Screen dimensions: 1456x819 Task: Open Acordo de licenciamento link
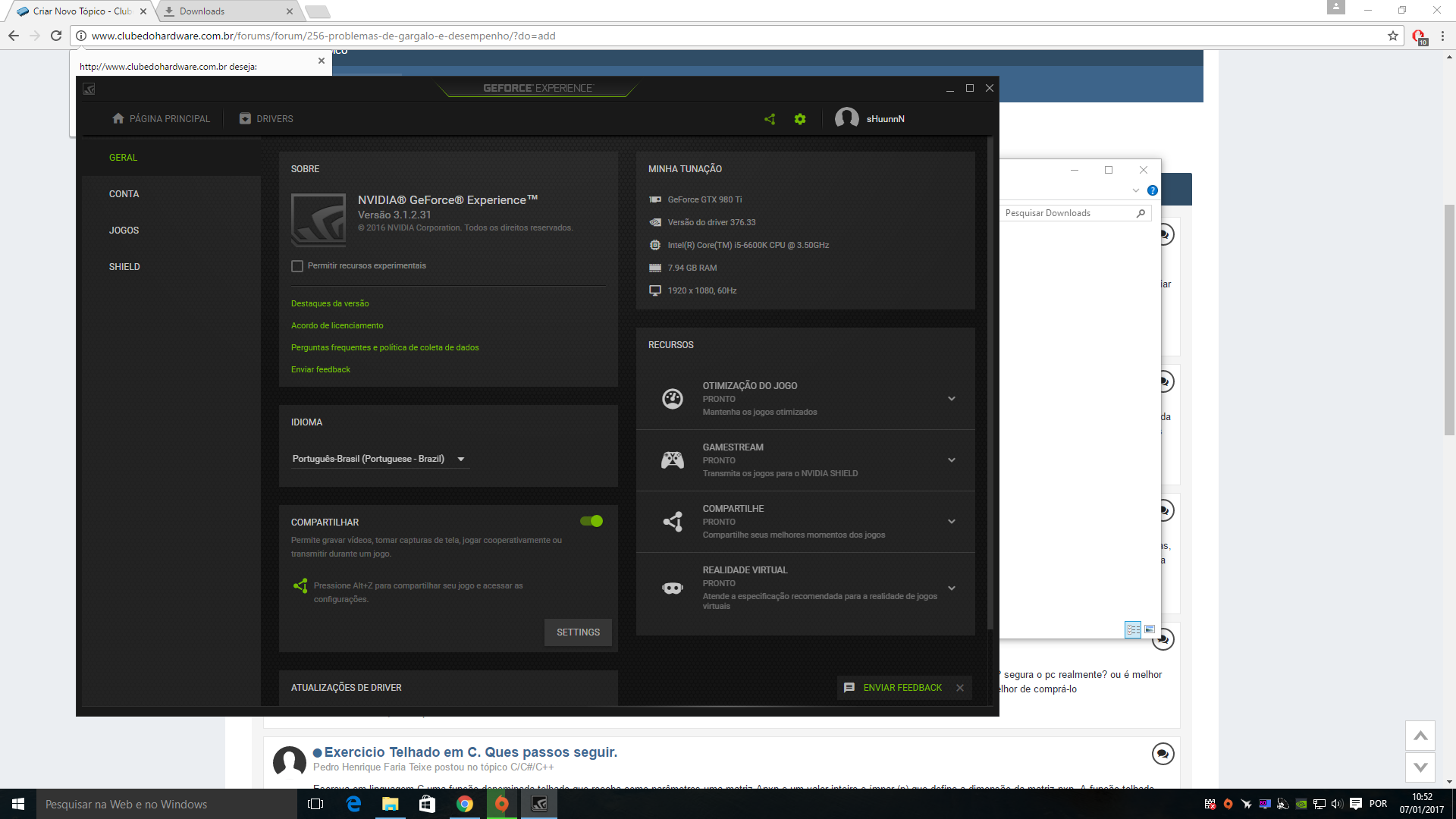(337, 325)
